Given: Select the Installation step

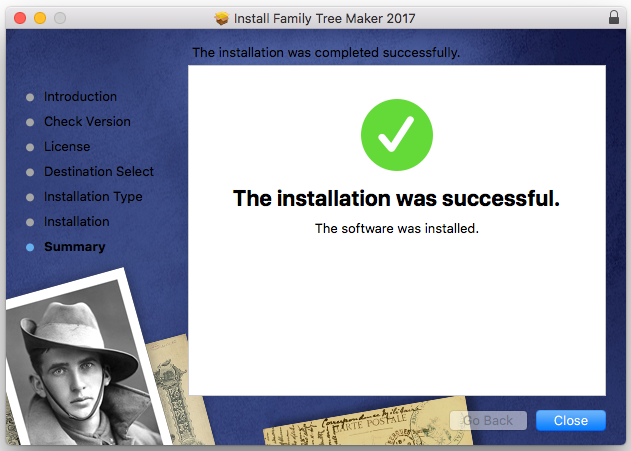Looking at the screenshot, I should click(76, 222).
